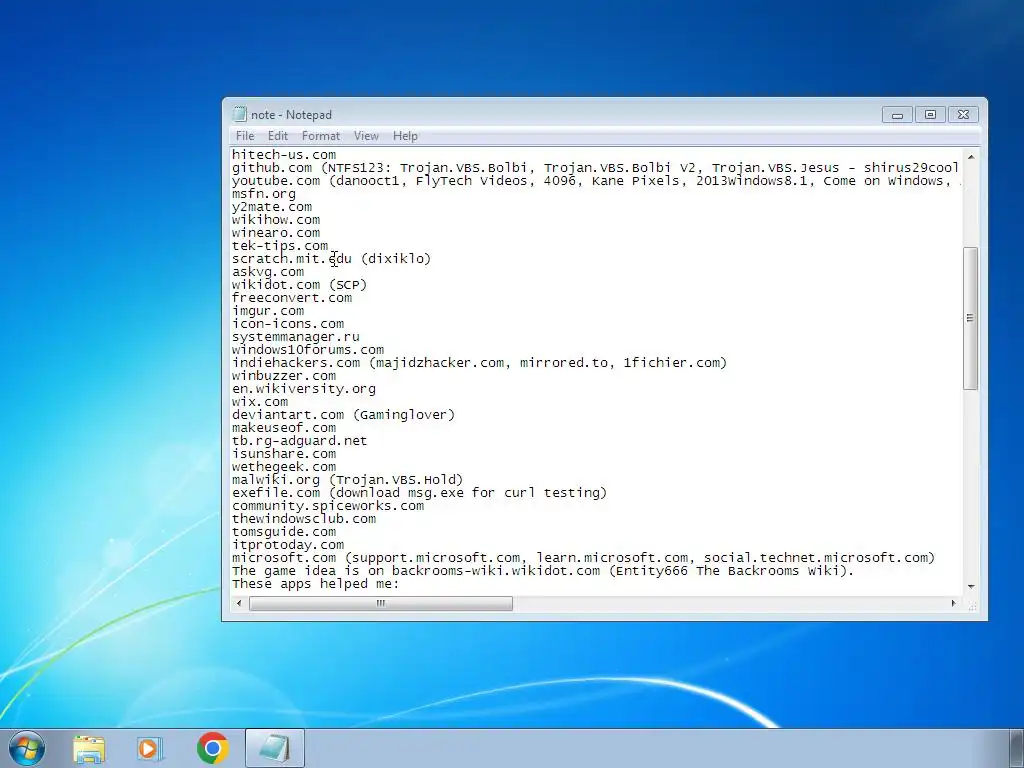
Task: Minimize the Notepad window
Action: pyautogui.click(x=897, y=115)
